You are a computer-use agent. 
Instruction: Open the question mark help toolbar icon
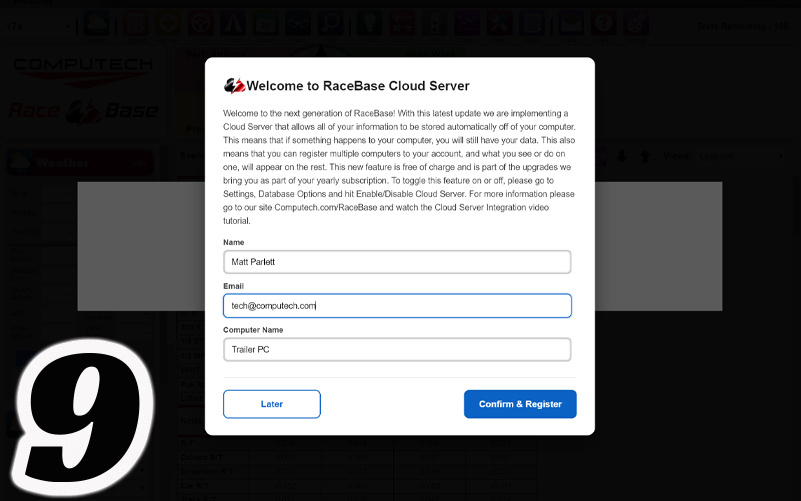(603, 24)
